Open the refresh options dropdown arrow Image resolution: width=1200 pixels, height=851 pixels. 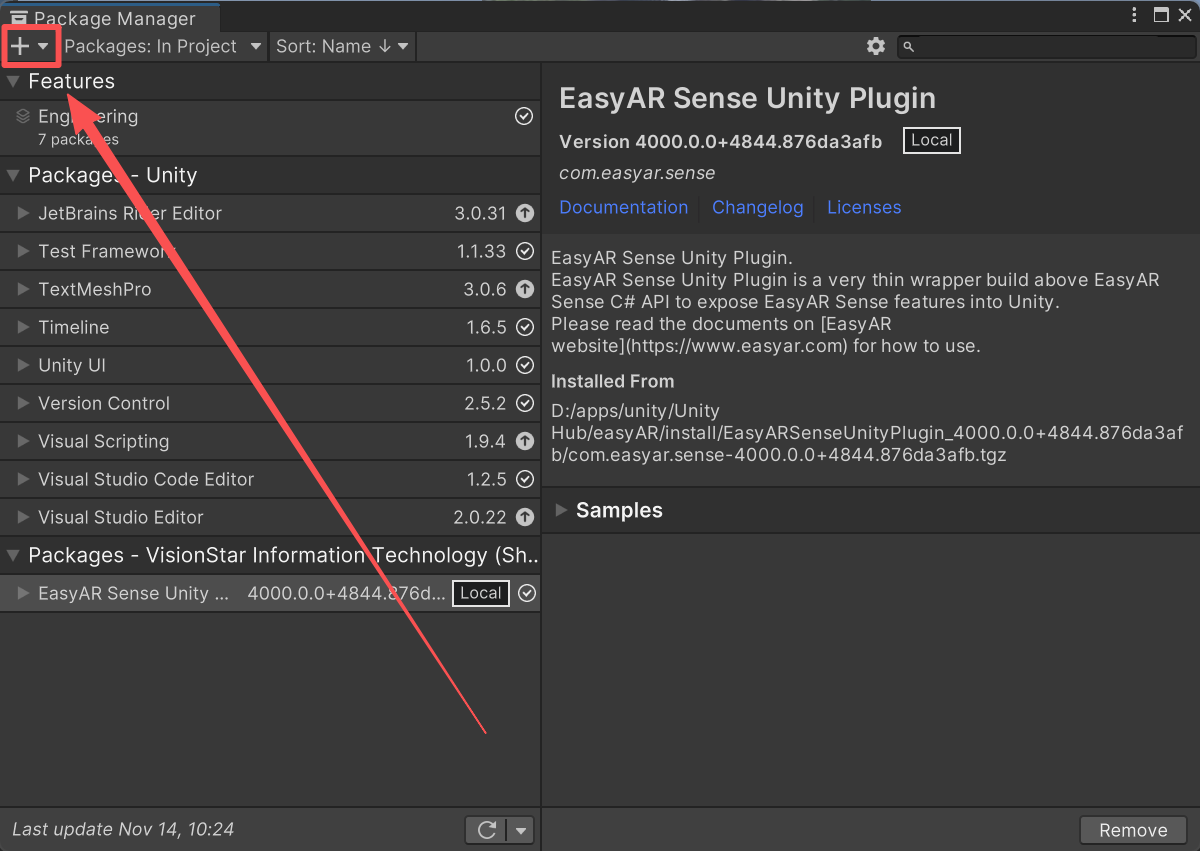coord(521,830)
